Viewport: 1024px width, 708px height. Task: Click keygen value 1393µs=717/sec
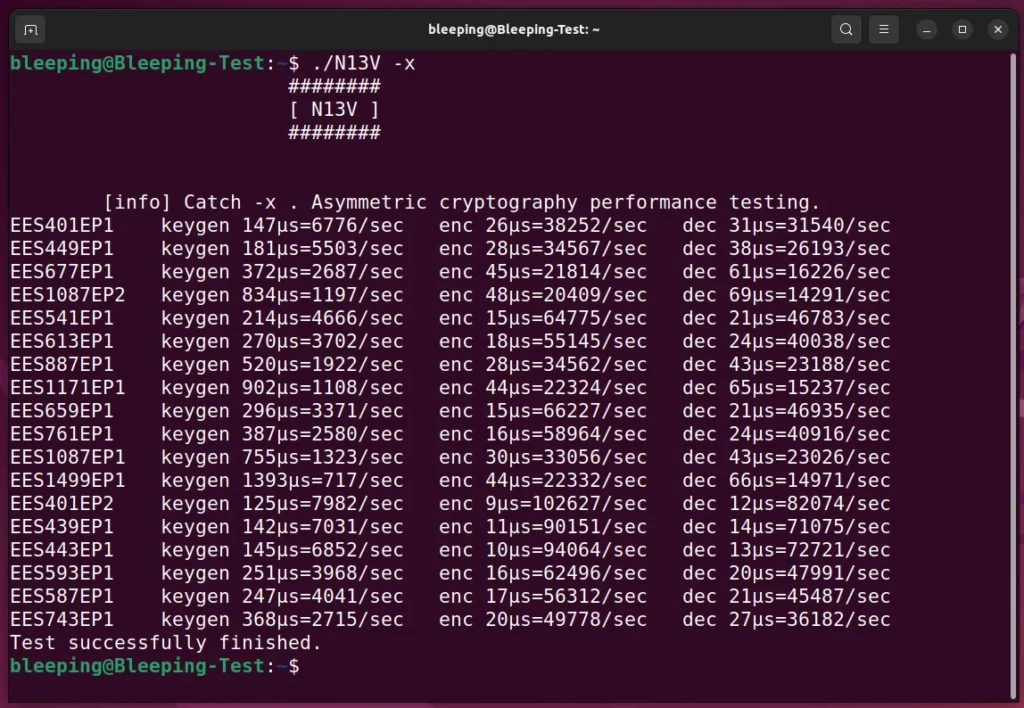[323, 481]
